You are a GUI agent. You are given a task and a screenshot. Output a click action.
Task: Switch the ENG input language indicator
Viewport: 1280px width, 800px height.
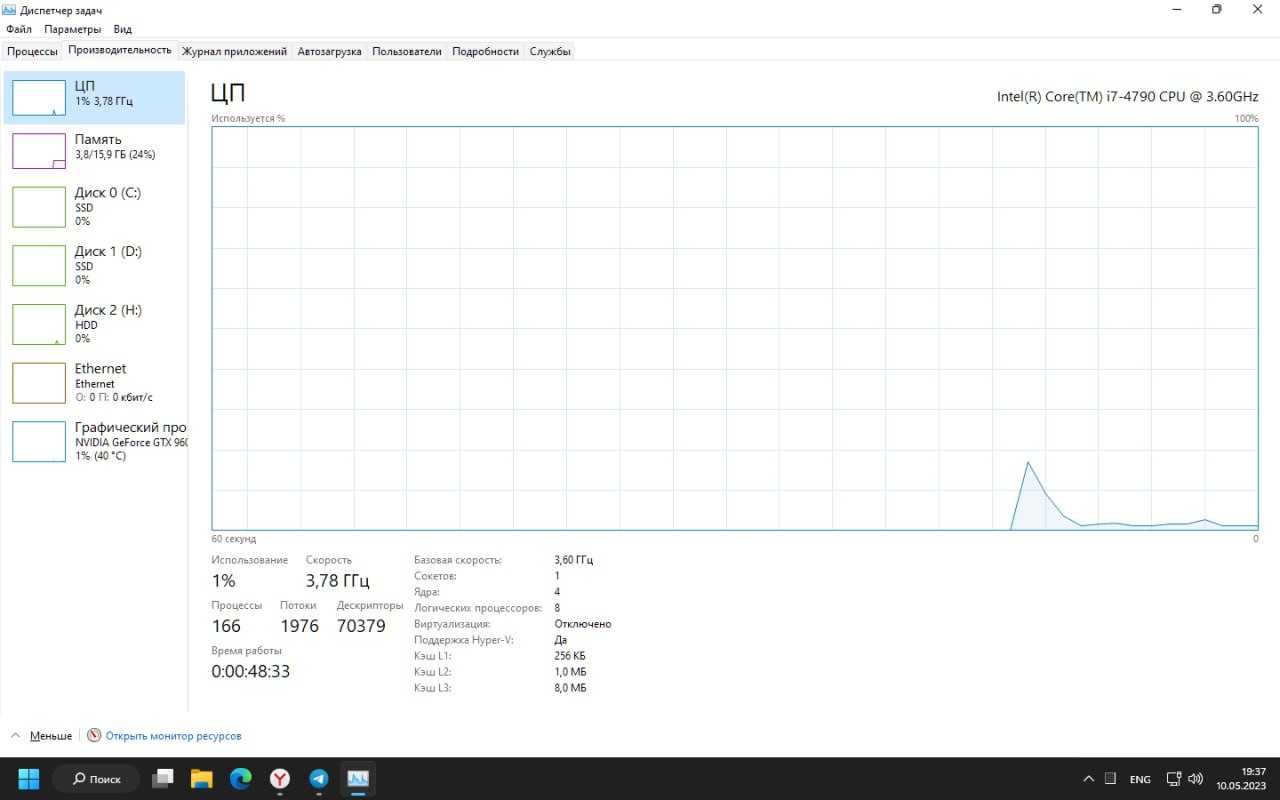tap(1140, 779)
